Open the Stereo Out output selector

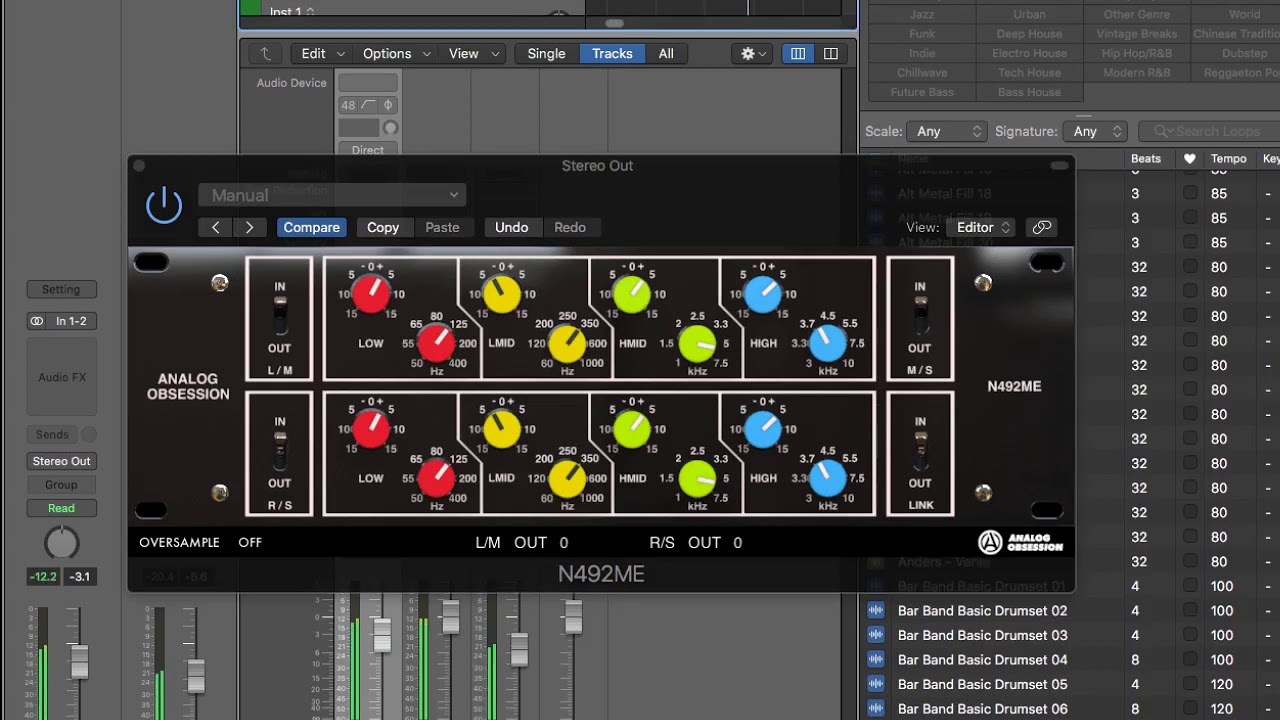pos(62,461)
